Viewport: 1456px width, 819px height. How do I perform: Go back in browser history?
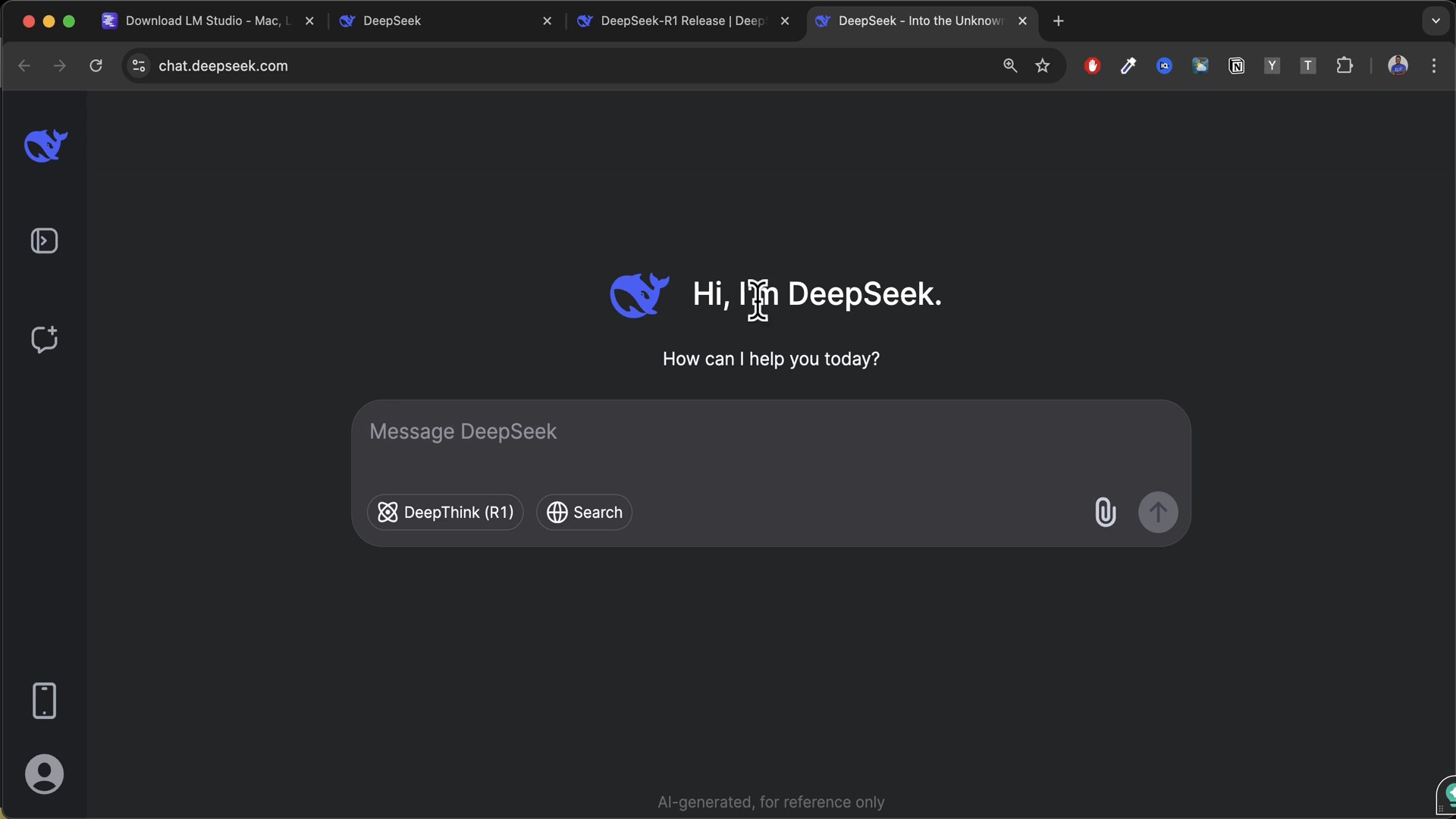coord(24,66)
